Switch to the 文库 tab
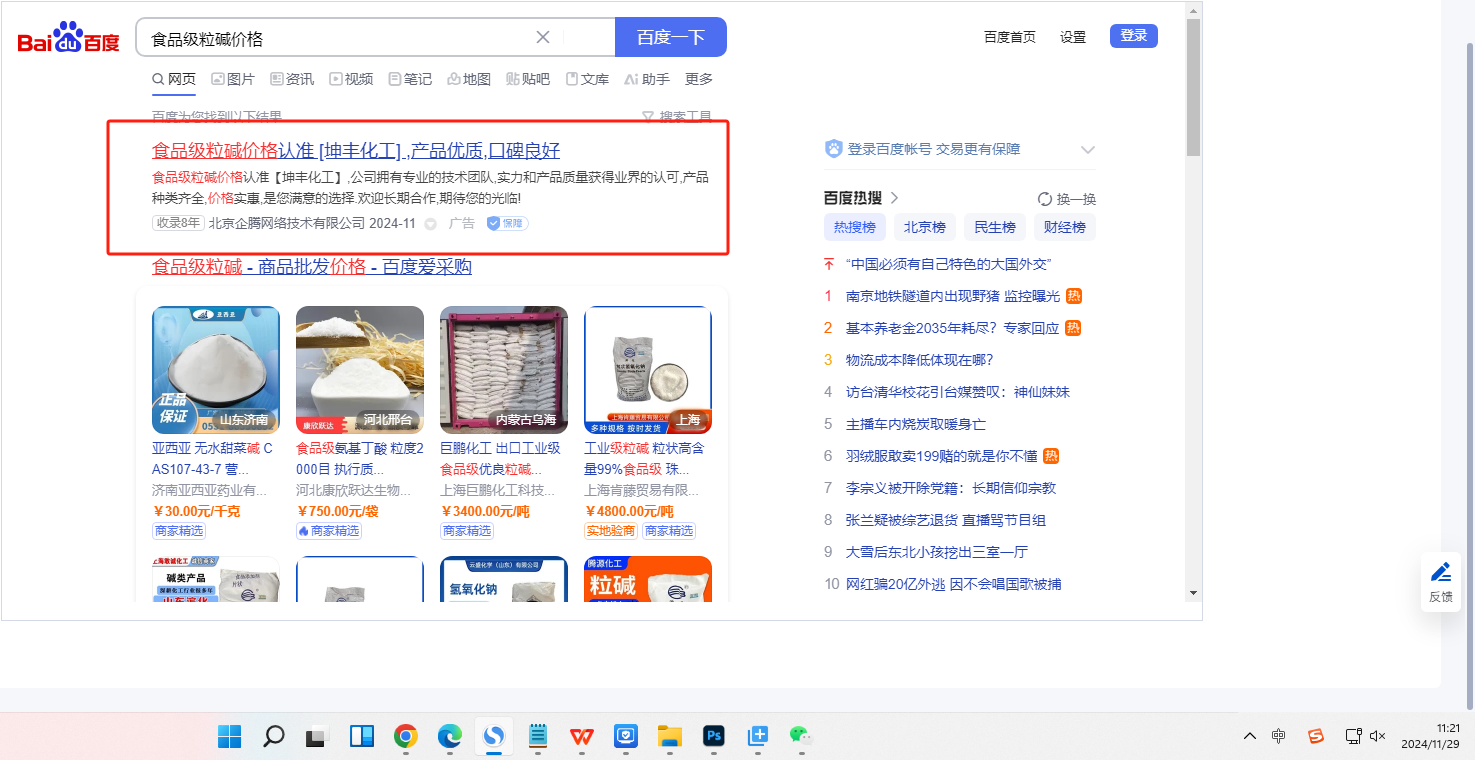Screen dimensions: 1475x760 click(587, 79)
